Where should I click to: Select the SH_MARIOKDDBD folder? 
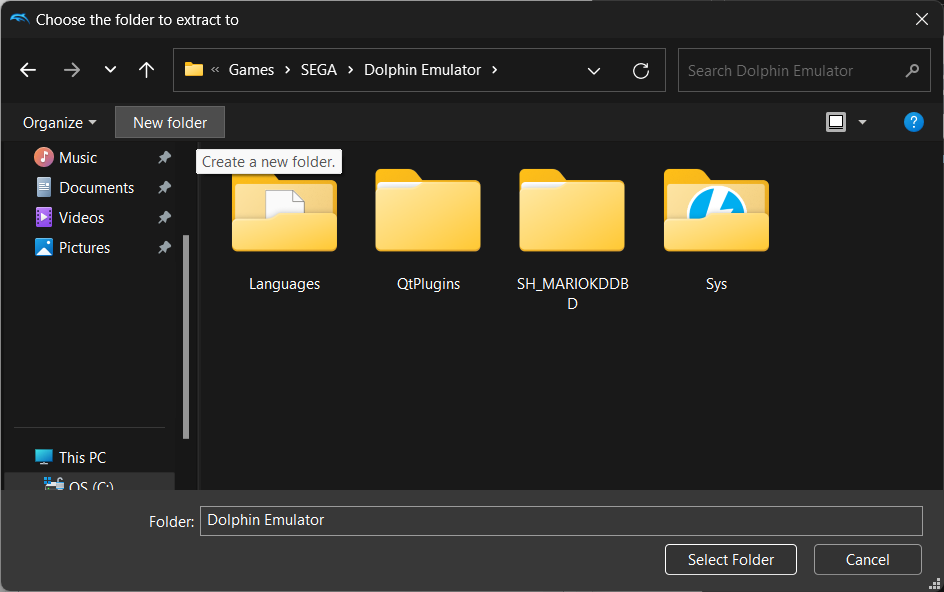pos(572,241)
